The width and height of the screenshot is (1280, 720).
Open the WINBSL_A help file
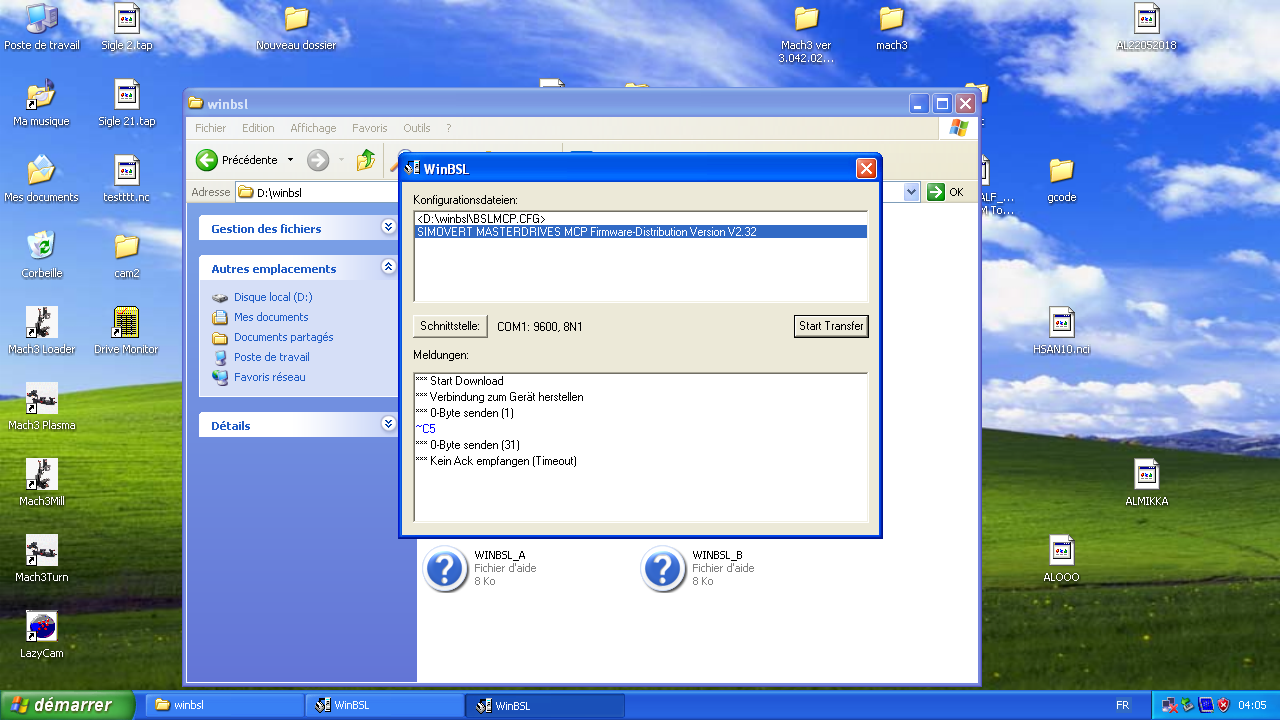click(445, 568)
